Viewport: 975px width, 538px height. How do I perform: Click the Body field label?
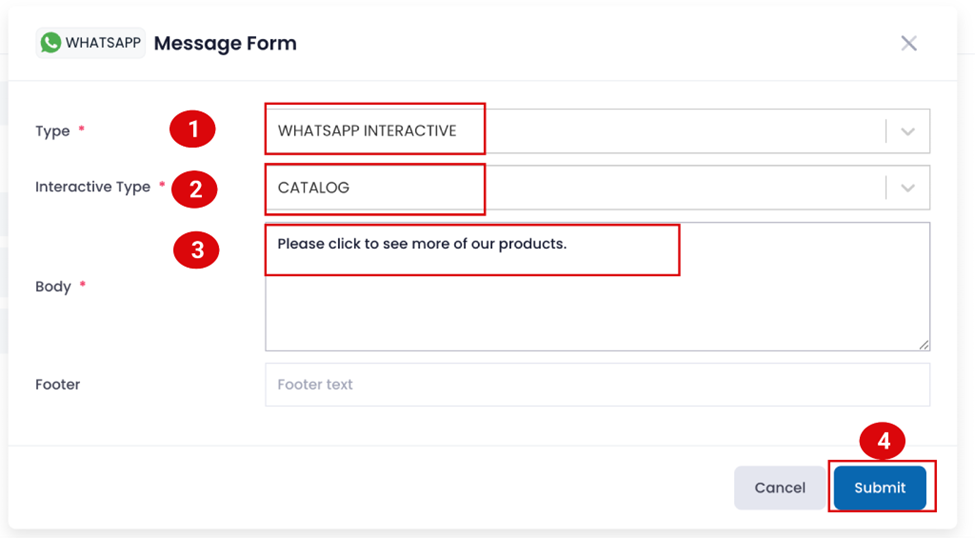coord(53,286)
